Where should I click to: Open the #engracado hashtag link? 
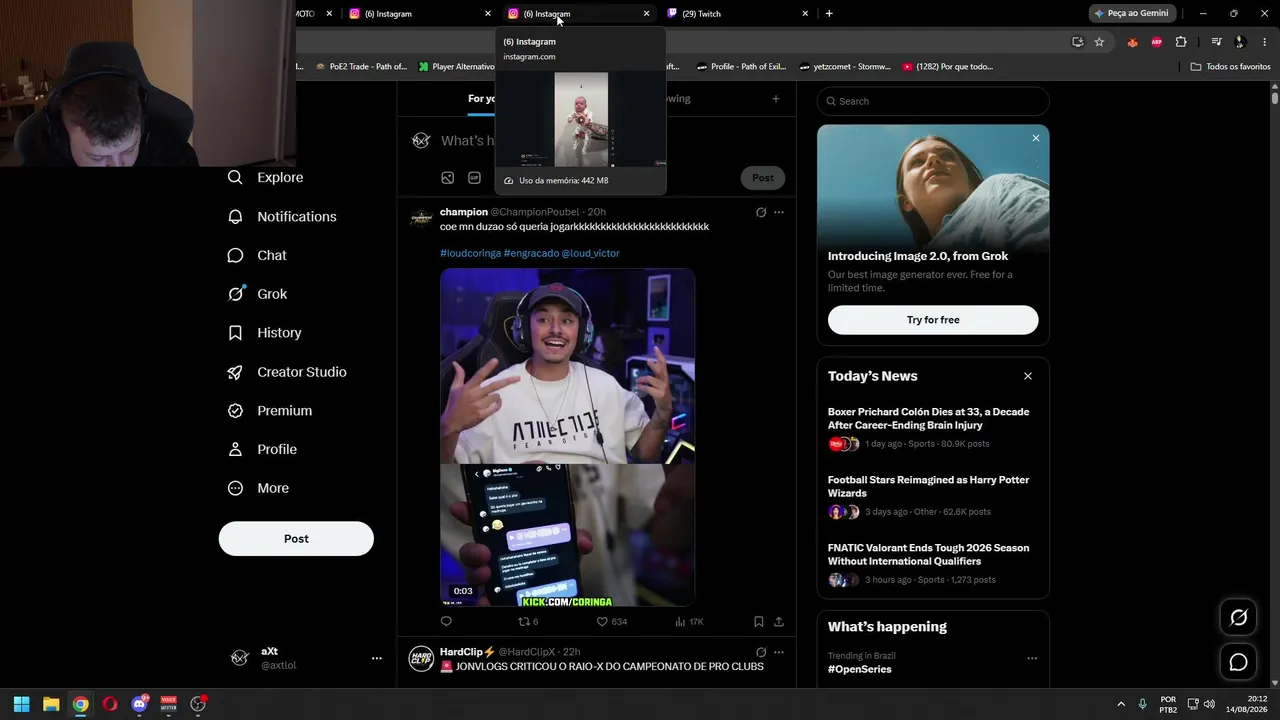(531, 253)
